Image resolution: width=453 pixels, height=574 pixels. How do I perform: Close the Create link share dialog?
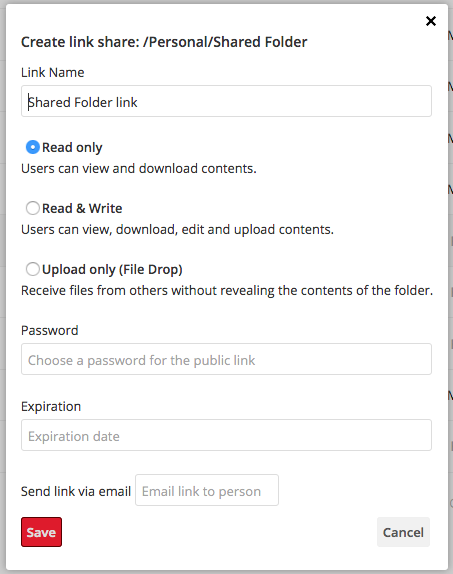(431, 21)
